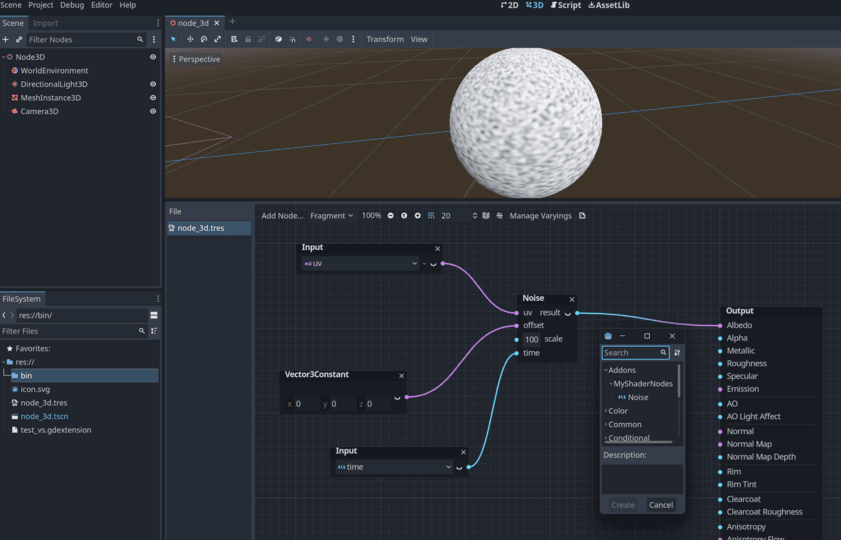Toggle visibility of Camera3D node
The width and height of the screenshot is (841, 540).
(153, 111)
